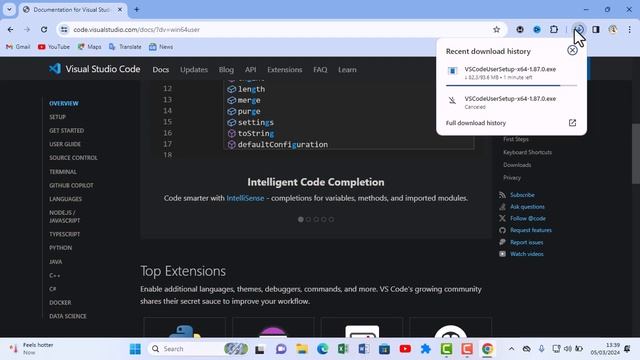The height and width of the screenshot is (360, 640).
Task: Open Languages in the sidebar
Action: point(66,199)
